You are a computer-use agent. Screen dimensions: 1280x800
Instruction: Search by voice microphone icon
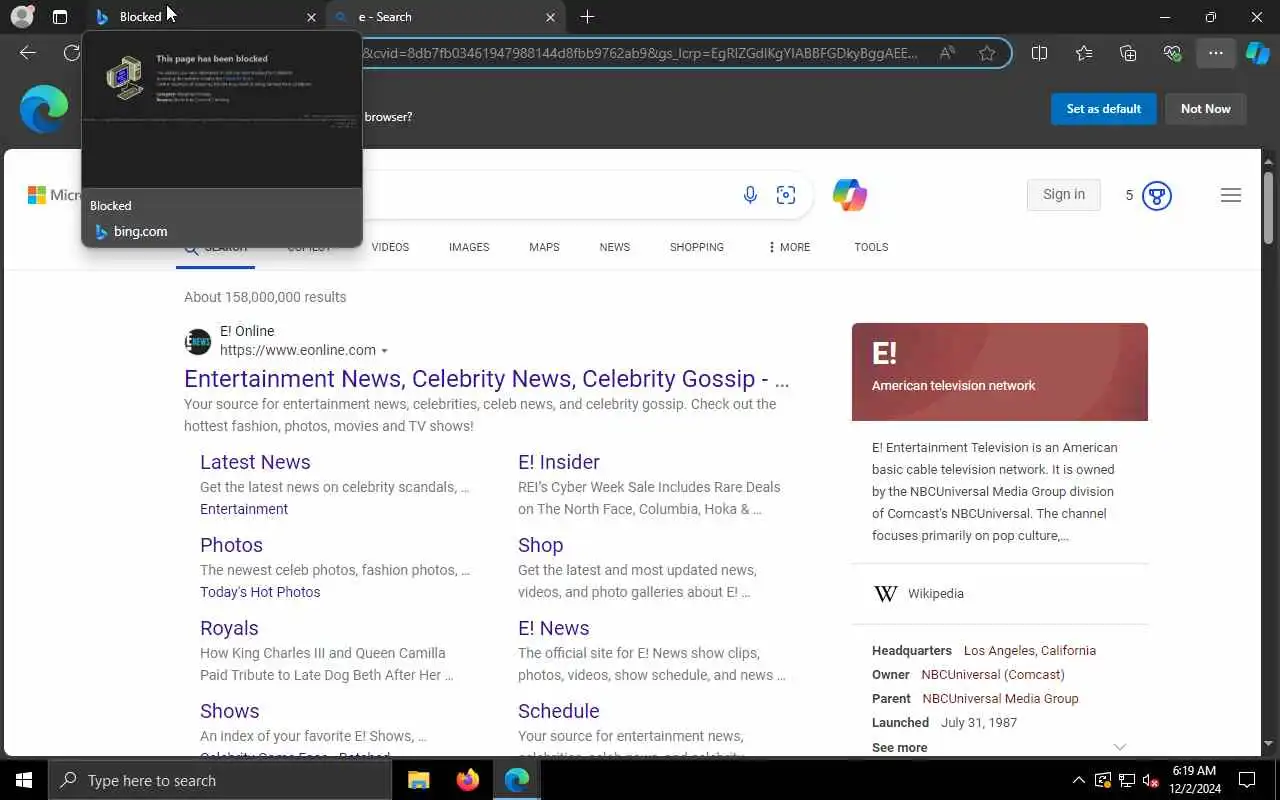click(x=750, y=195)
